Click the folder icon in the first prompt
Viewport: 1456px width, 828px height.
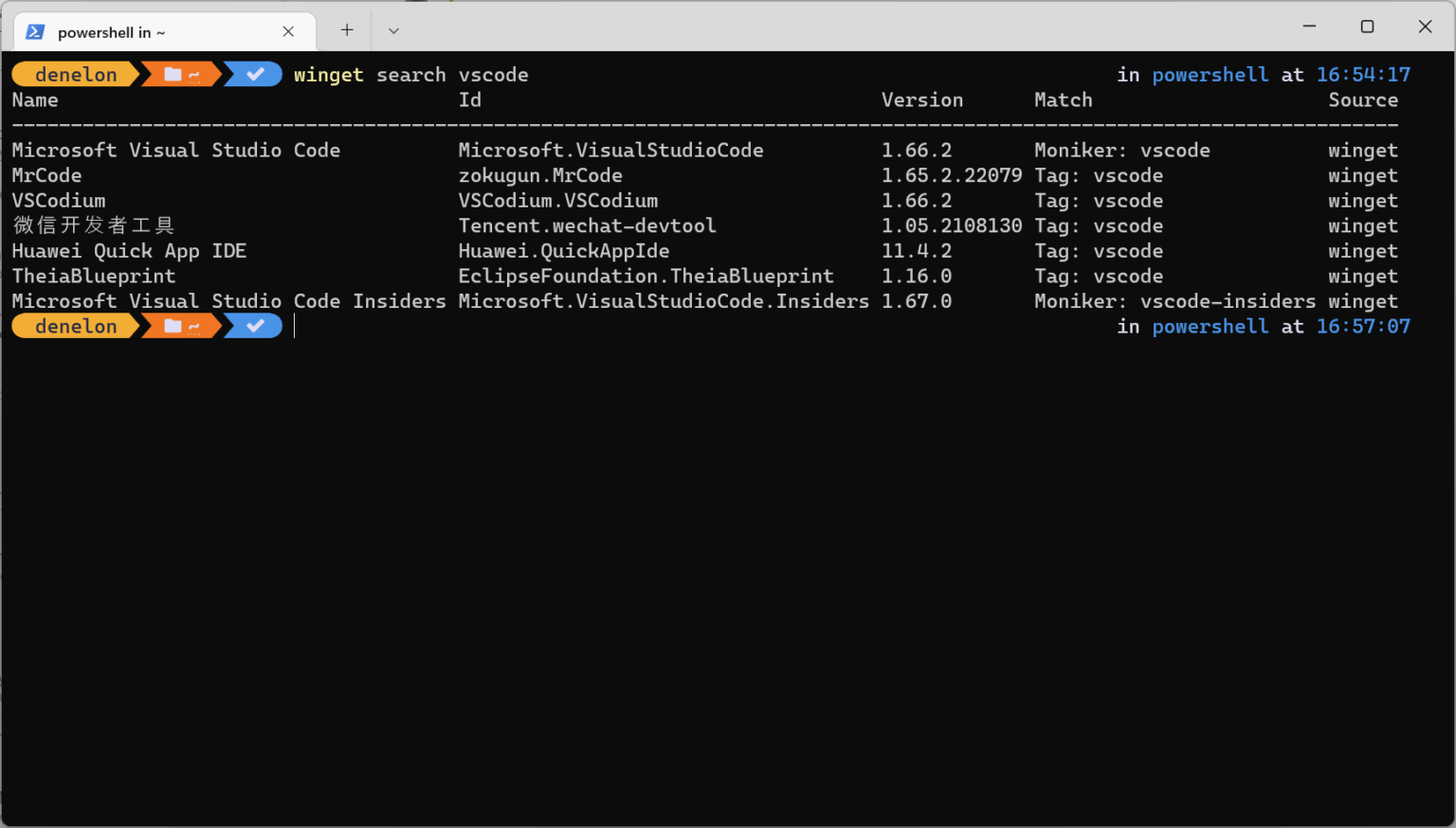[173, 74]
